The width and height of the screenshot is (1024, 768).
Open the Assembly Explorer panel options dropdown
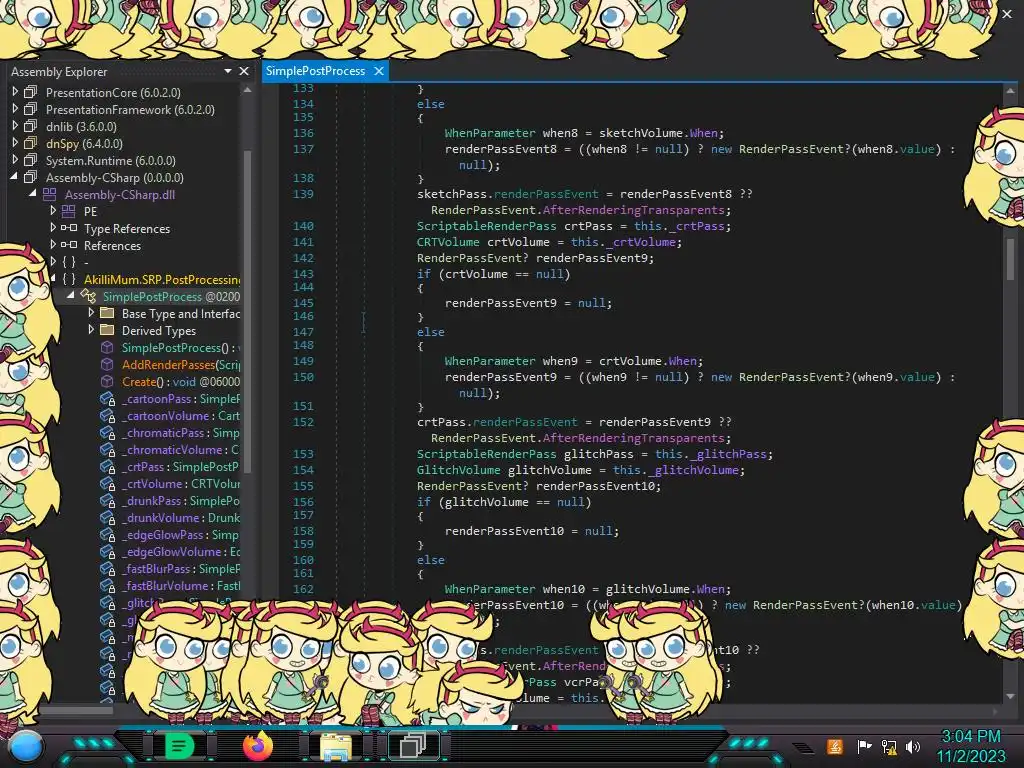click(228, 71)
